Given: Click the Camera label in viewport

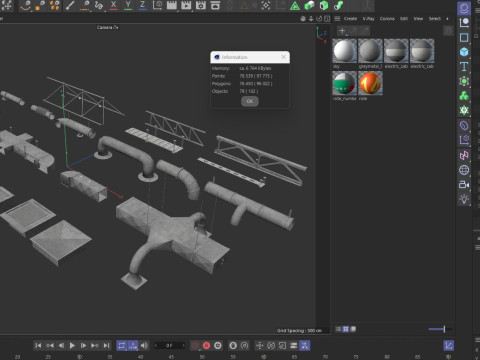Looking at the screenshot, I should 105,27.
